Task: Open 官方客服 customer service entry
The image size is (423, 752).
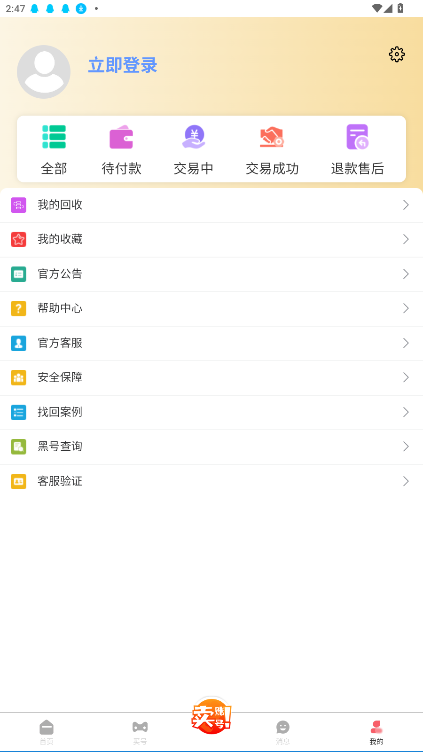Action: [x=212, y=343]
